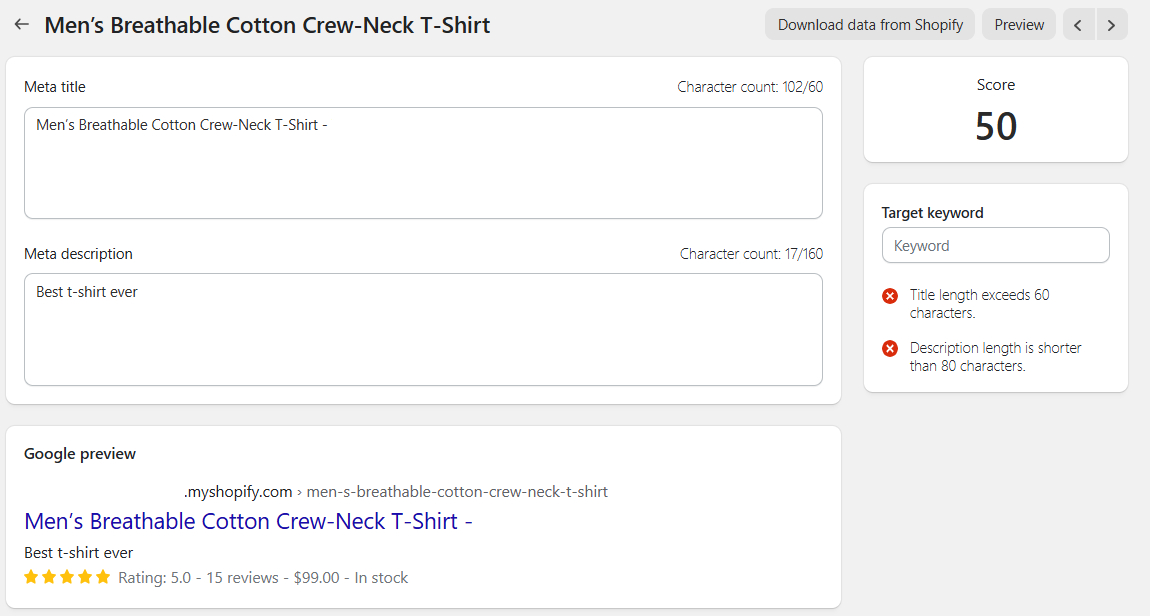Click red error icon for title length
This screenshot has height=616, width=1150.
(890, 296)
